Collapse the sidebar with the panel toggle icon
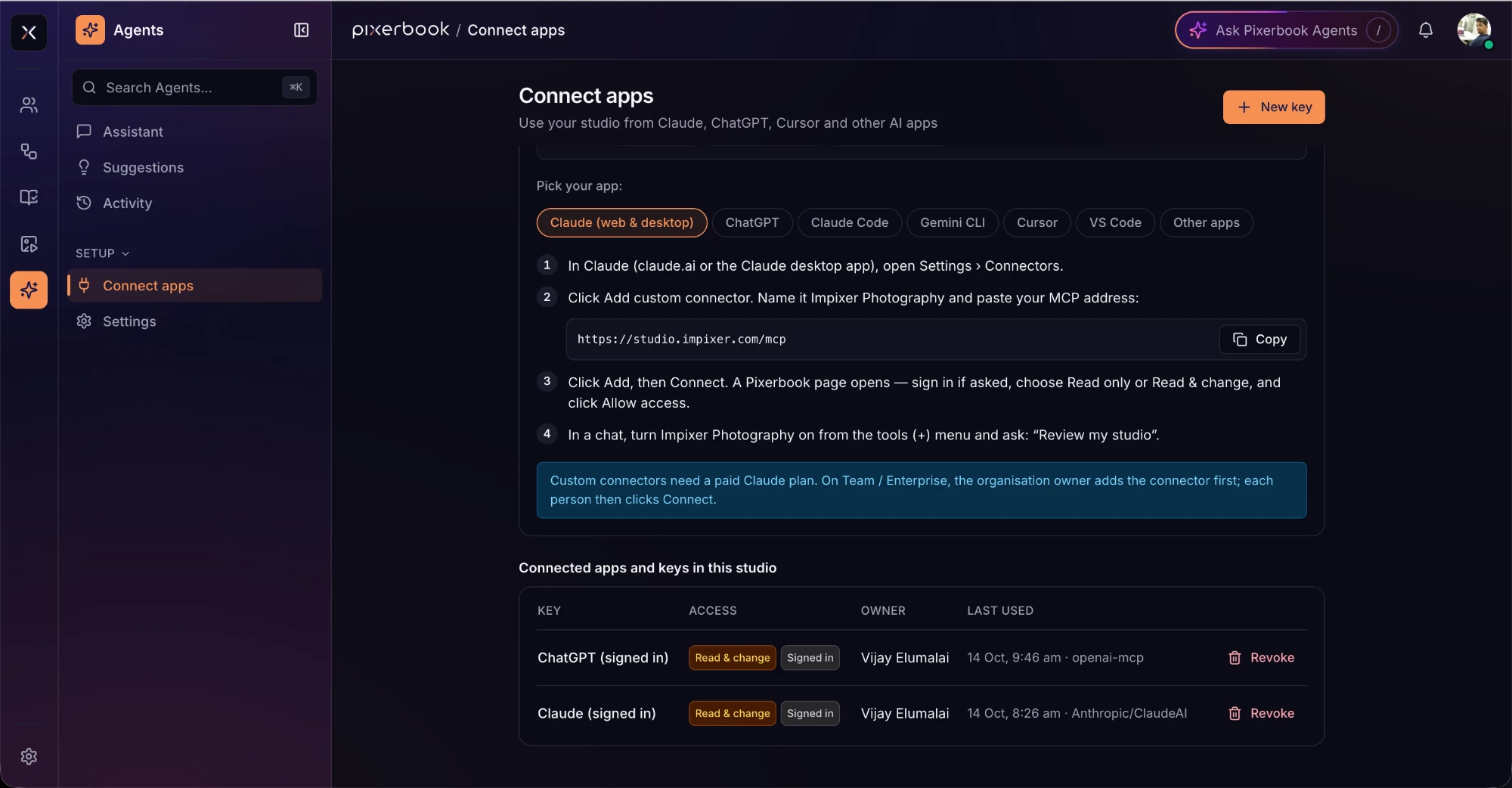 click(x=301, y=30)
